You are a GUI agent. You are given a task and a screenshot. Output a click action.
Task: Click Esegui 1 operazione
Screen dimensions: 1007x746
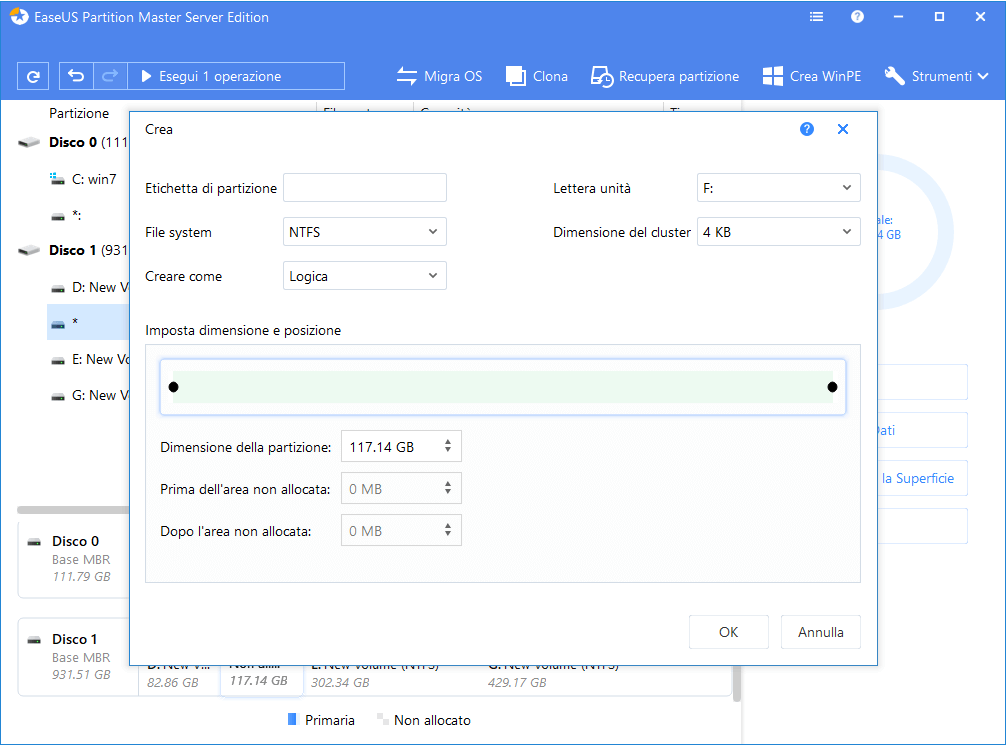point(211,76)
